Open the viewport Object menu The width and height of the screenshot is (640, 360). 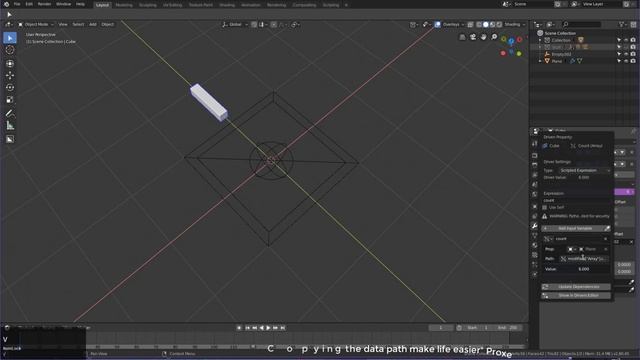pos(108,24)
